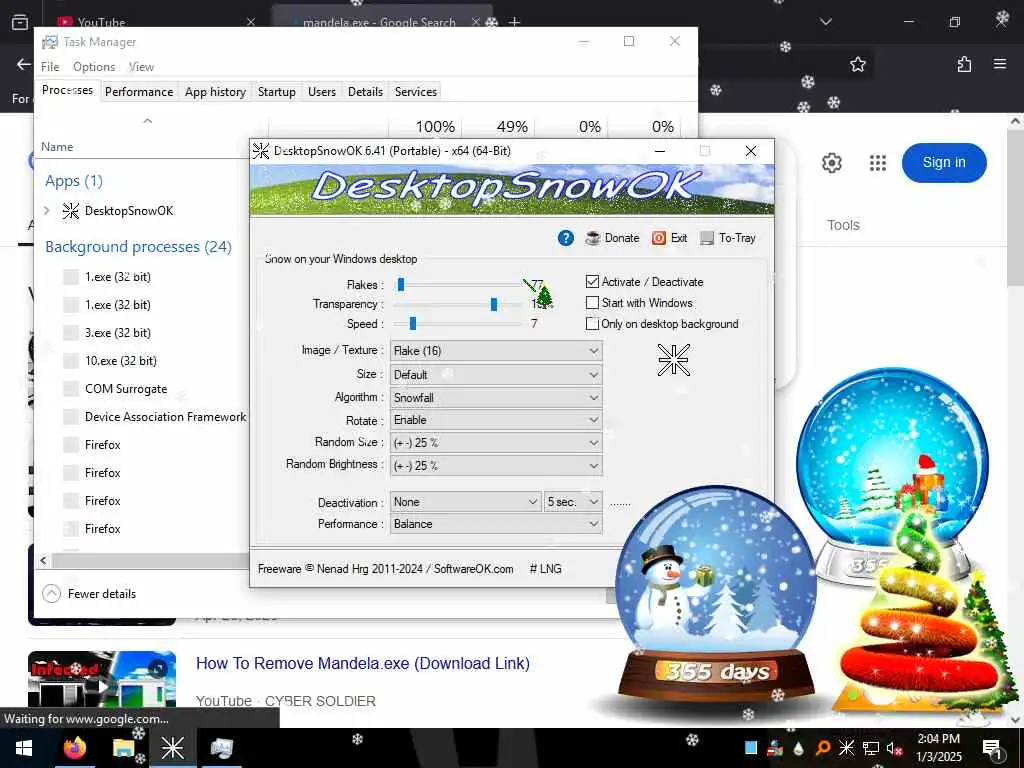Screen dimensions: 1024x768
Task: Click the water drop tray icon
Action: pos(799,748)
